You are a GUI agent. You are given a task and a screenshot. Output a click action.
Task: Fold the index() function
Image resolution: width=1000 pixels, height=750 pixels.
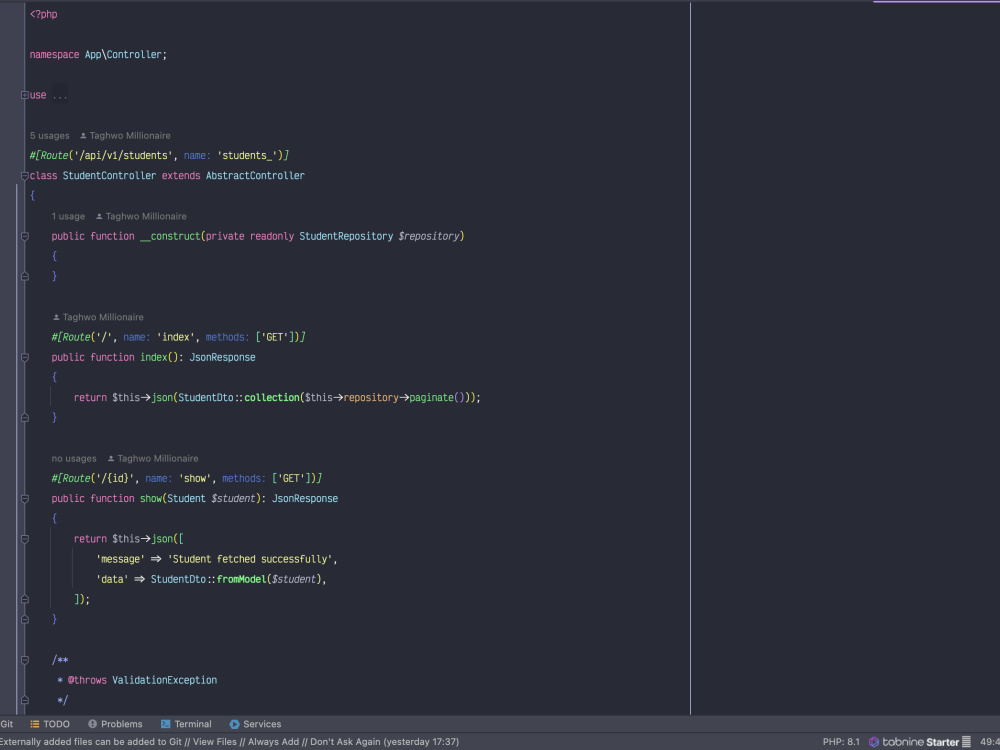click(x=24, y=357)
